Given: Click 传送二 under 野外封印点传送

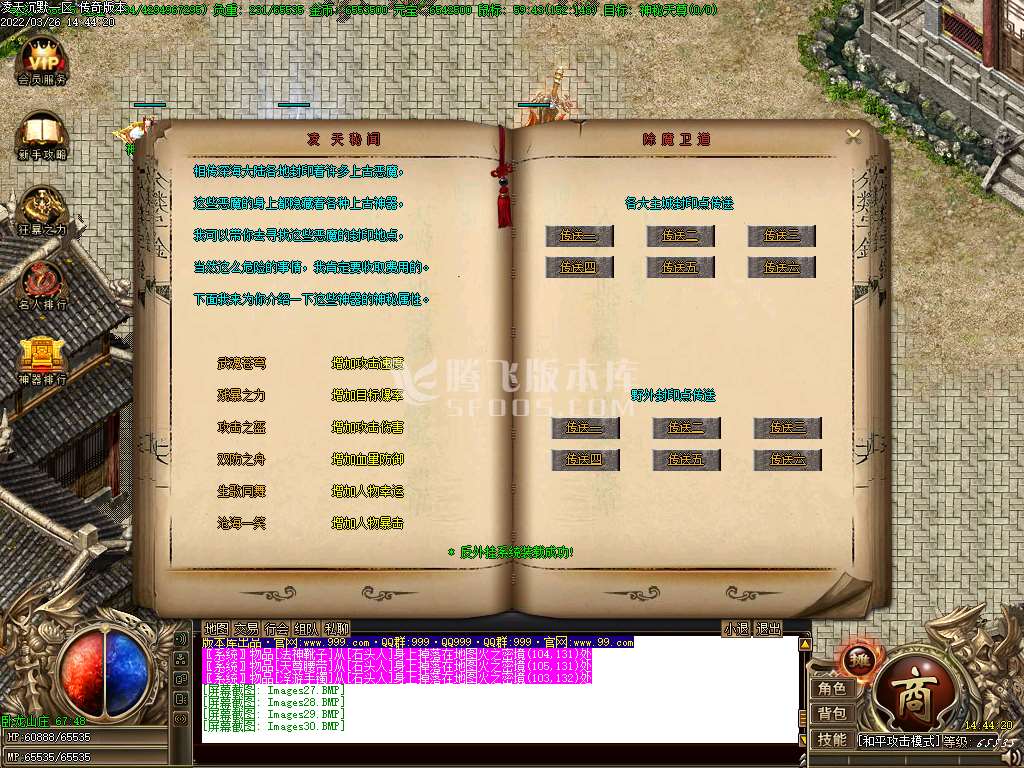Looking at the screenshot, I should point(686,428).
